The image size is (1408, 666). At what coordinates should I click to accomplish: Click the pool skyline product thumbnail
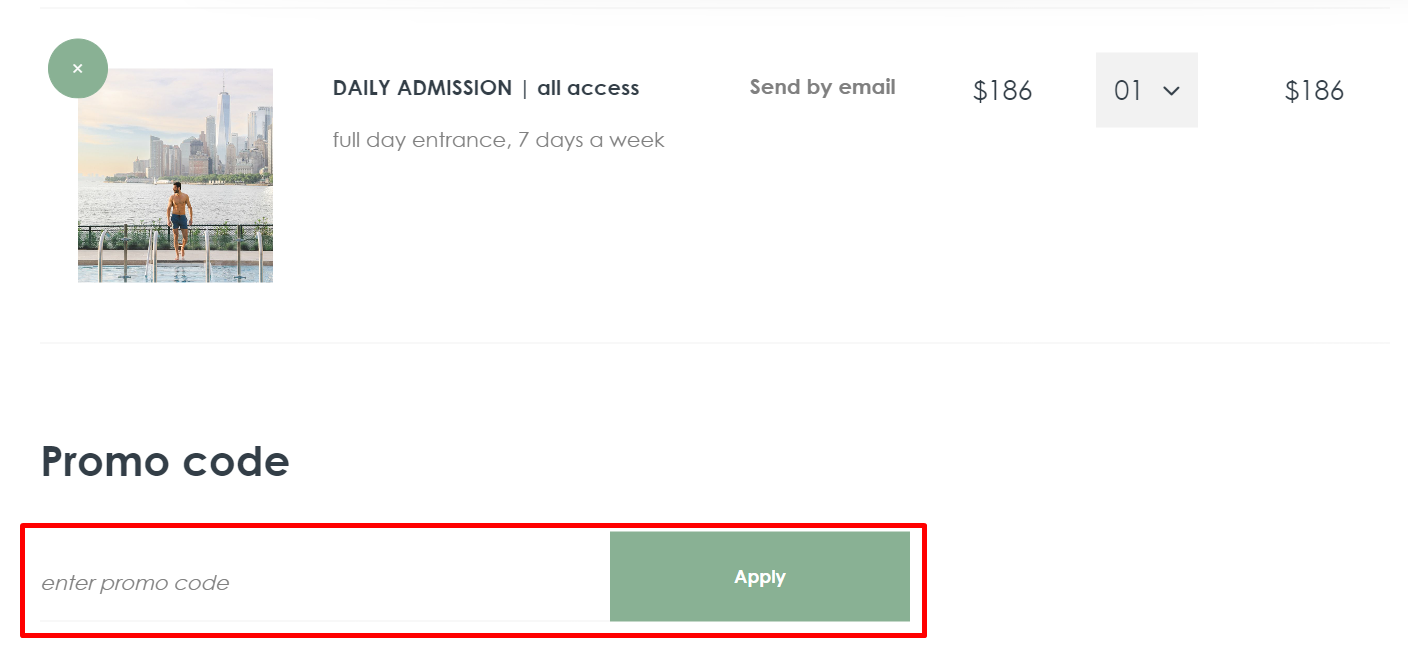(175, 176)
